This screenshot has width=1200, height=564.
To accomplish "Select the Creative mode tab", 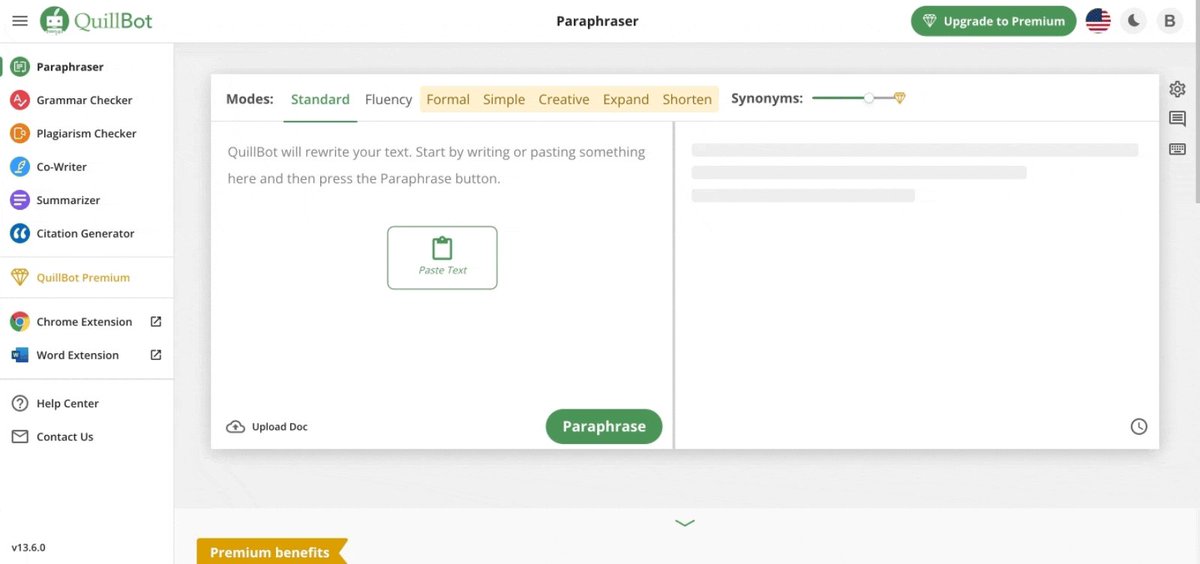I will [x=564, y=99].
